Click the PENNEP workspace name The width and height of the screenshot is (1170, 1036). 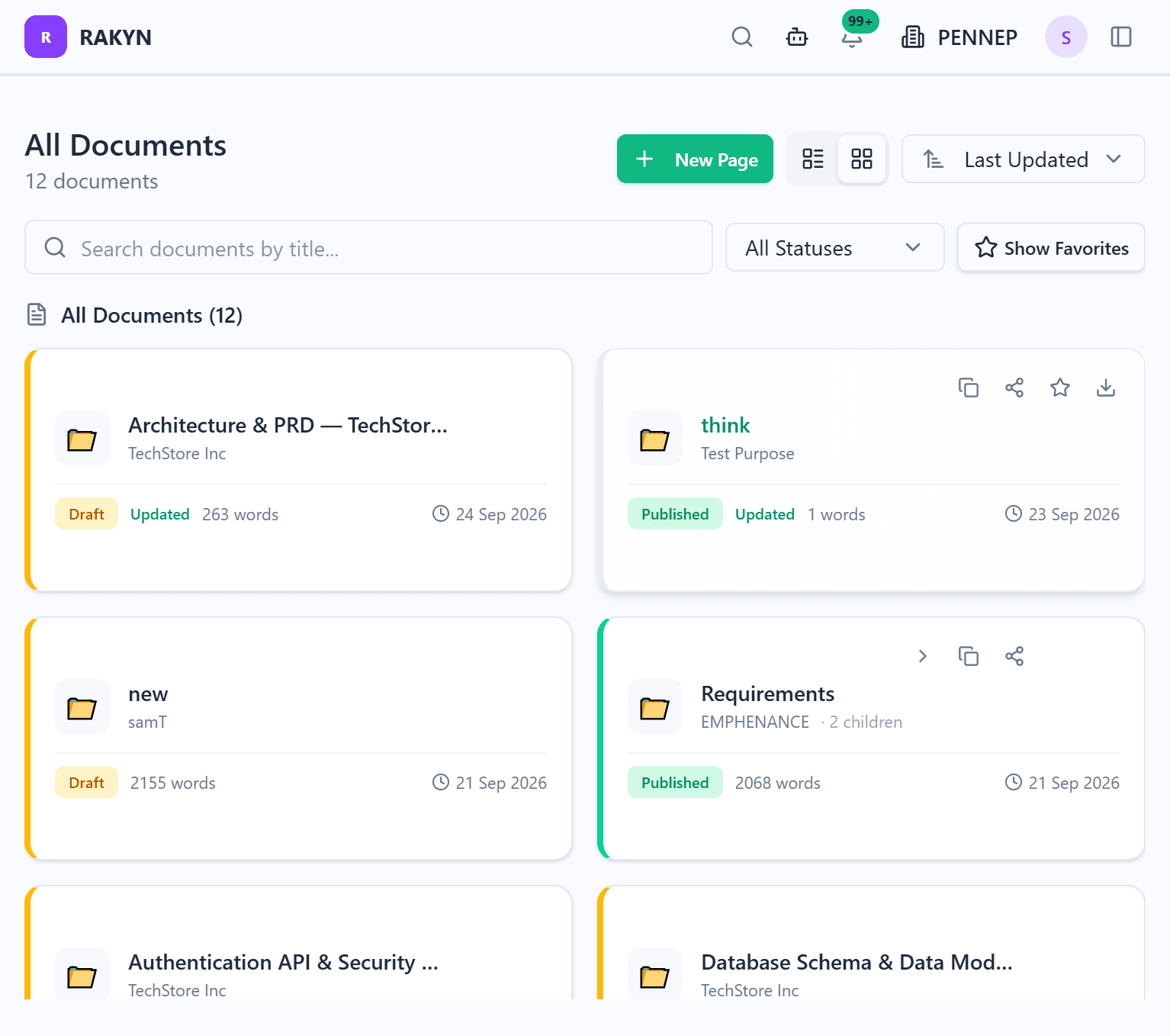click(x=977, y=37)
